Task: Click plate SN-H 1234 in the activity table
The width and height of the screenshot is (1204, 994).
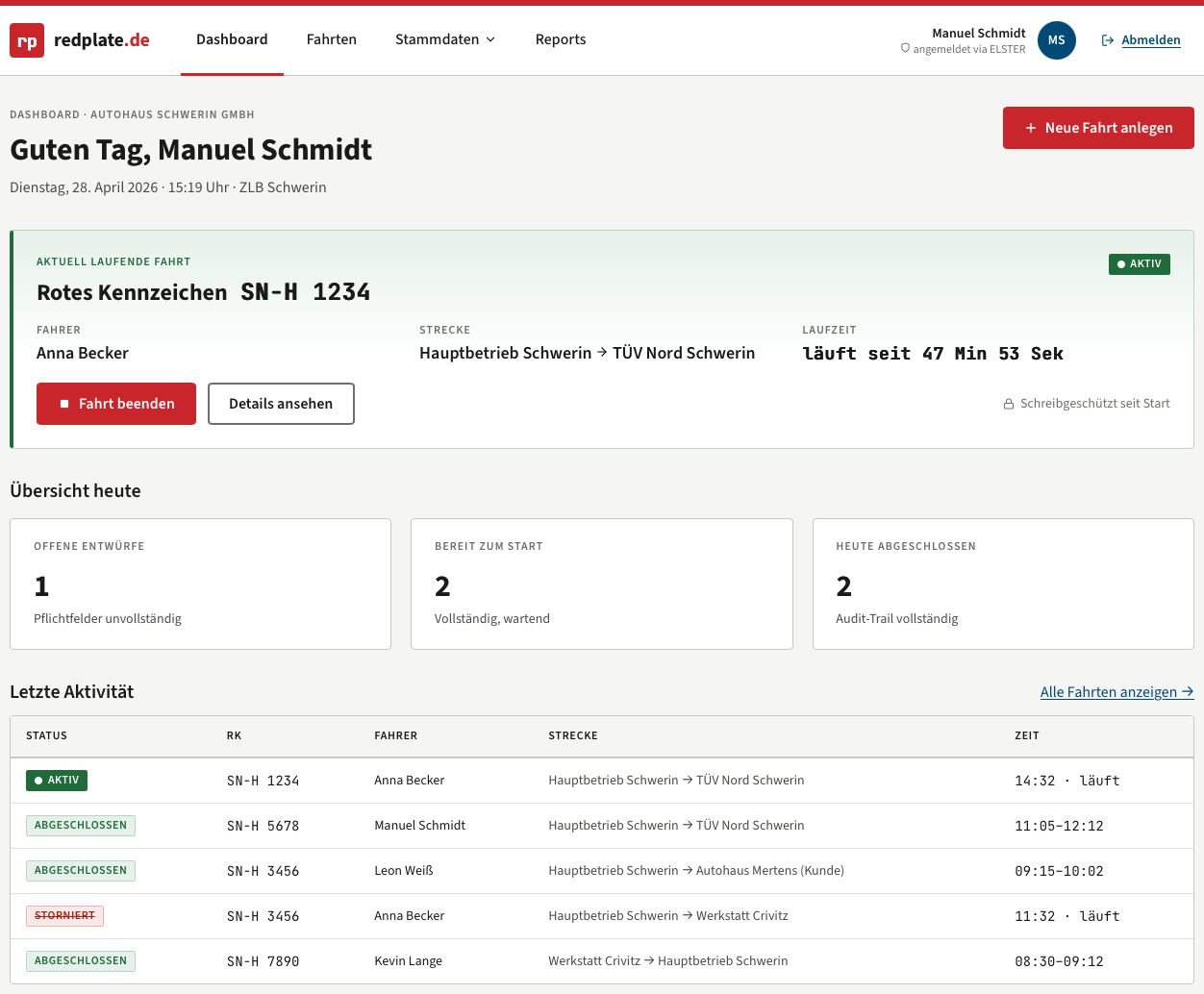Action: coord(263,781)
